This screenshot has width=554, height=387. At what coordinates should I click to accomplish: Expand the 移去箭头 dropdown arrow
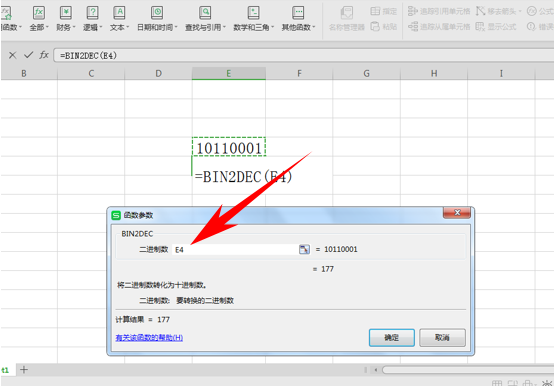[x=520, y=12]
